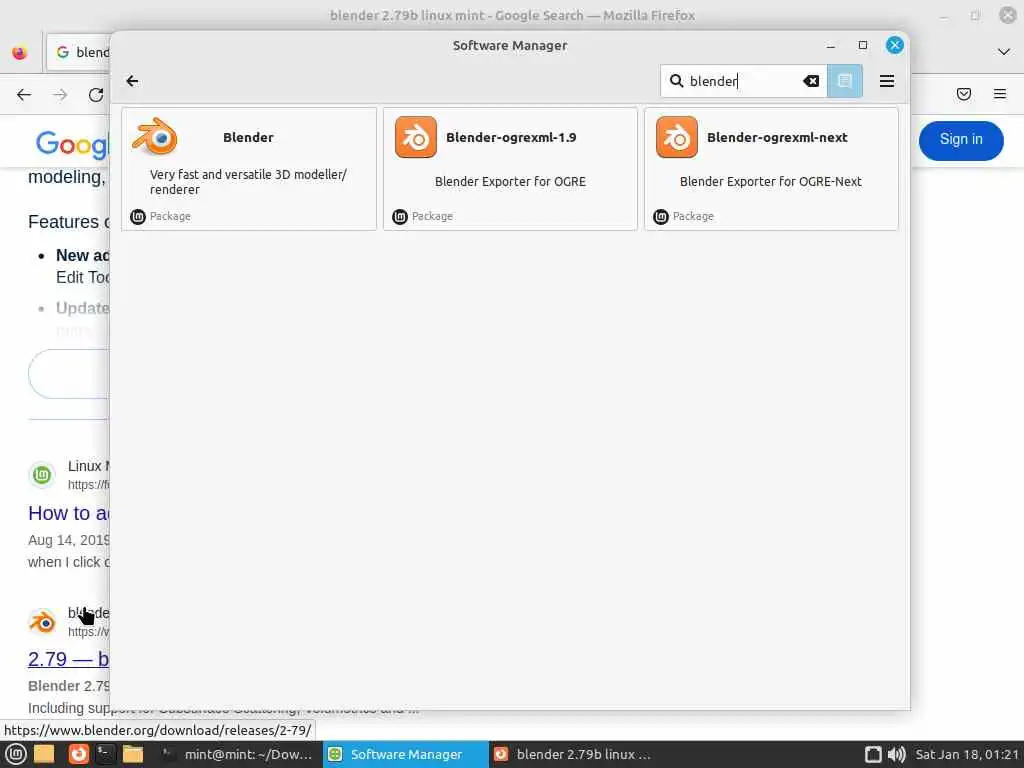This screenshot has height=768, width=1024.
Task: Maximize the Software Manager window
Action: pos(863,45)
